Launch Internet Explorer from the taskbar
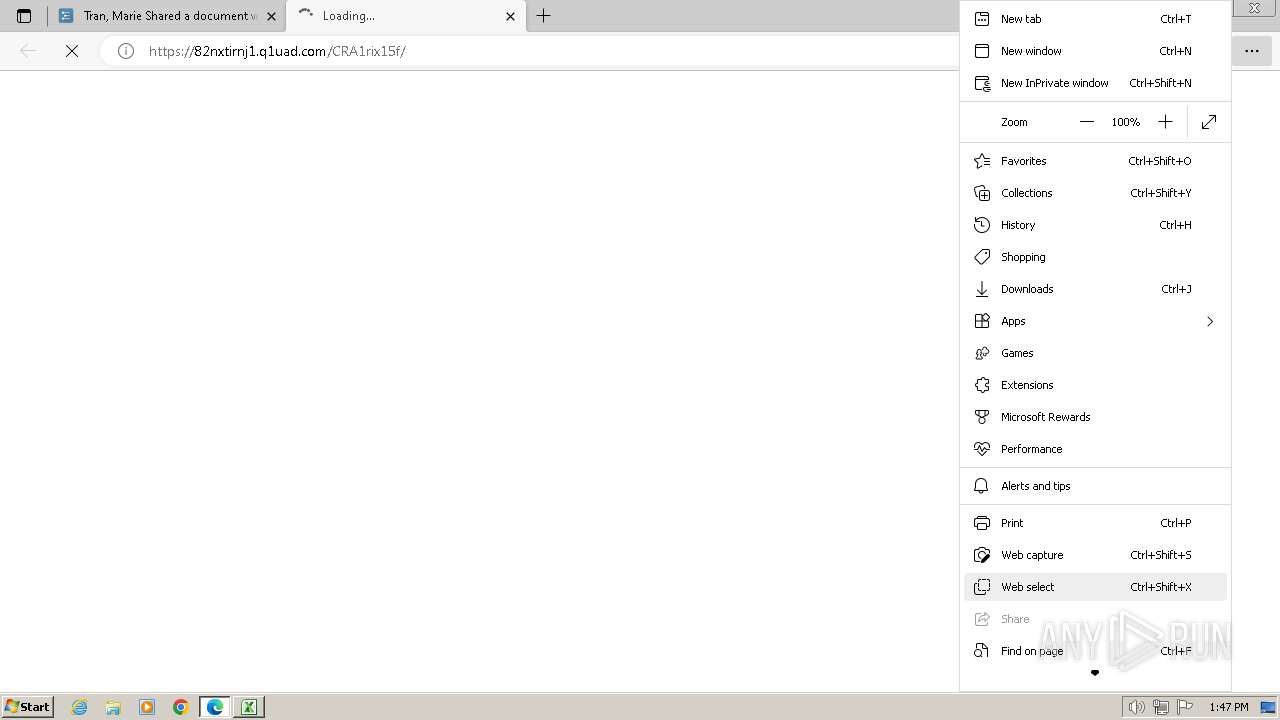 tap(80, 707)
